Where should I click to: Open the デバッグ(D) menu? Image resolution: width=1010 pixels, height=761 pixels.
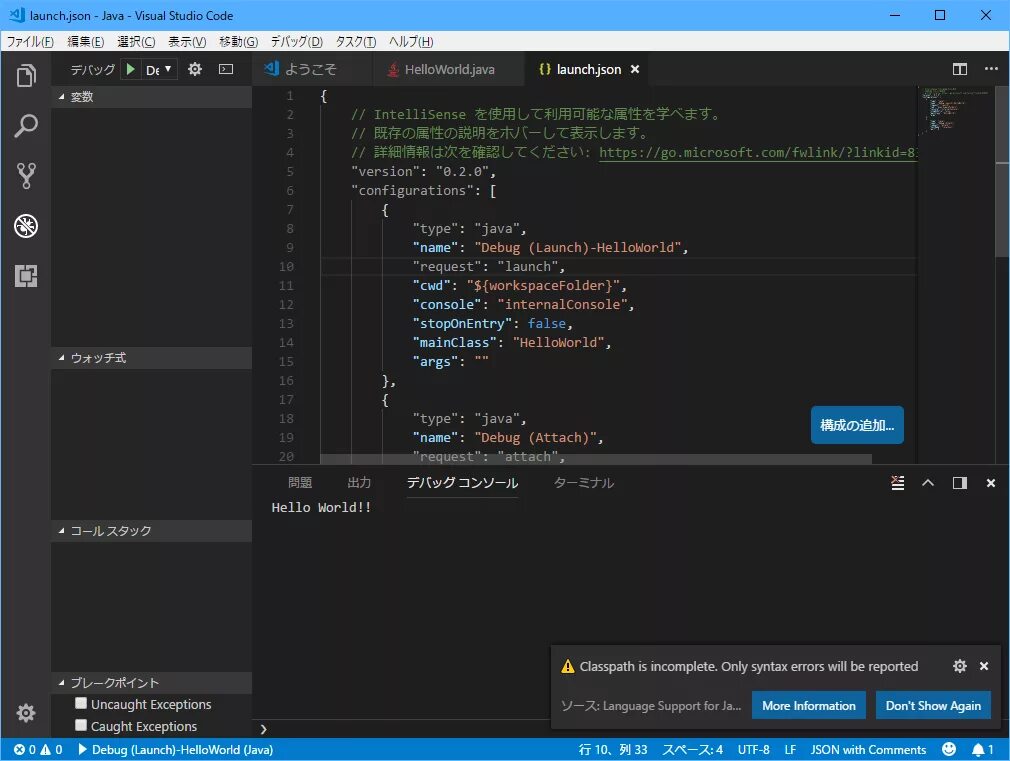click(x=296, y=41)
